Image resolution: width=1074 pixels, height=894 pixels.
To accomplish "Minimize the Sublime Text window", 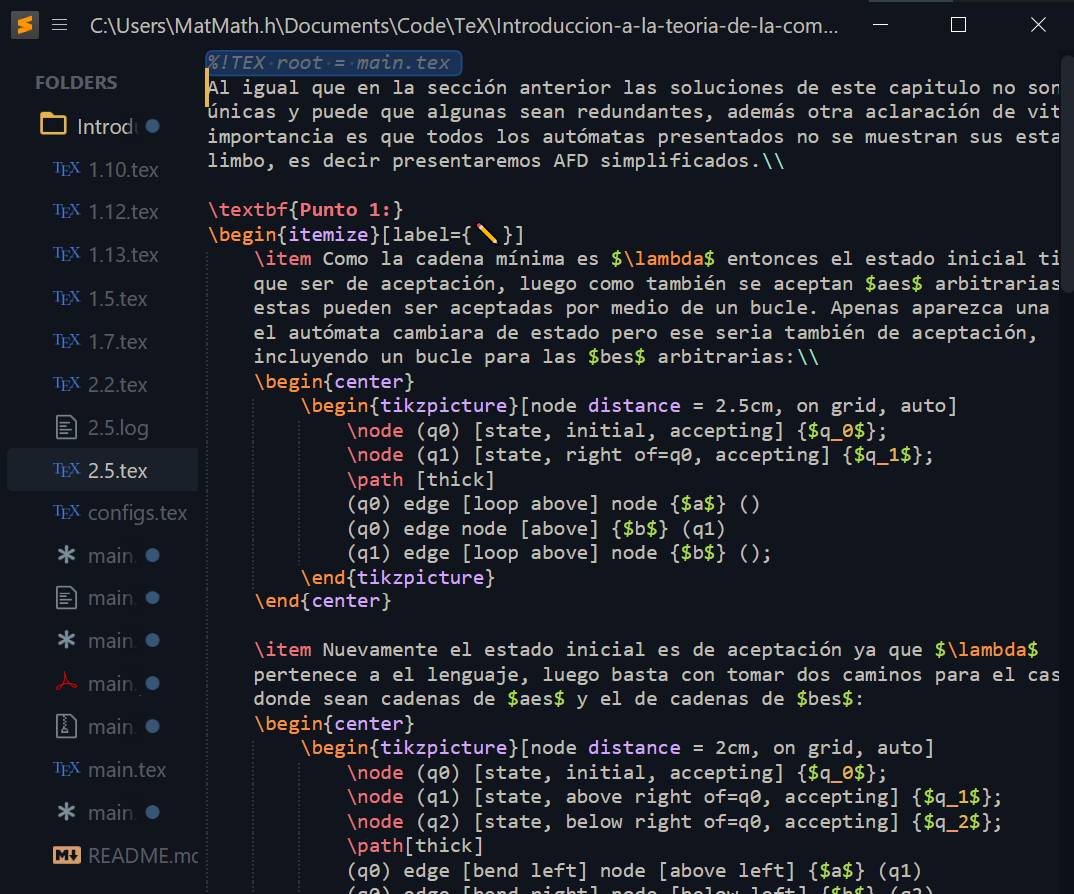I will 881,25.
